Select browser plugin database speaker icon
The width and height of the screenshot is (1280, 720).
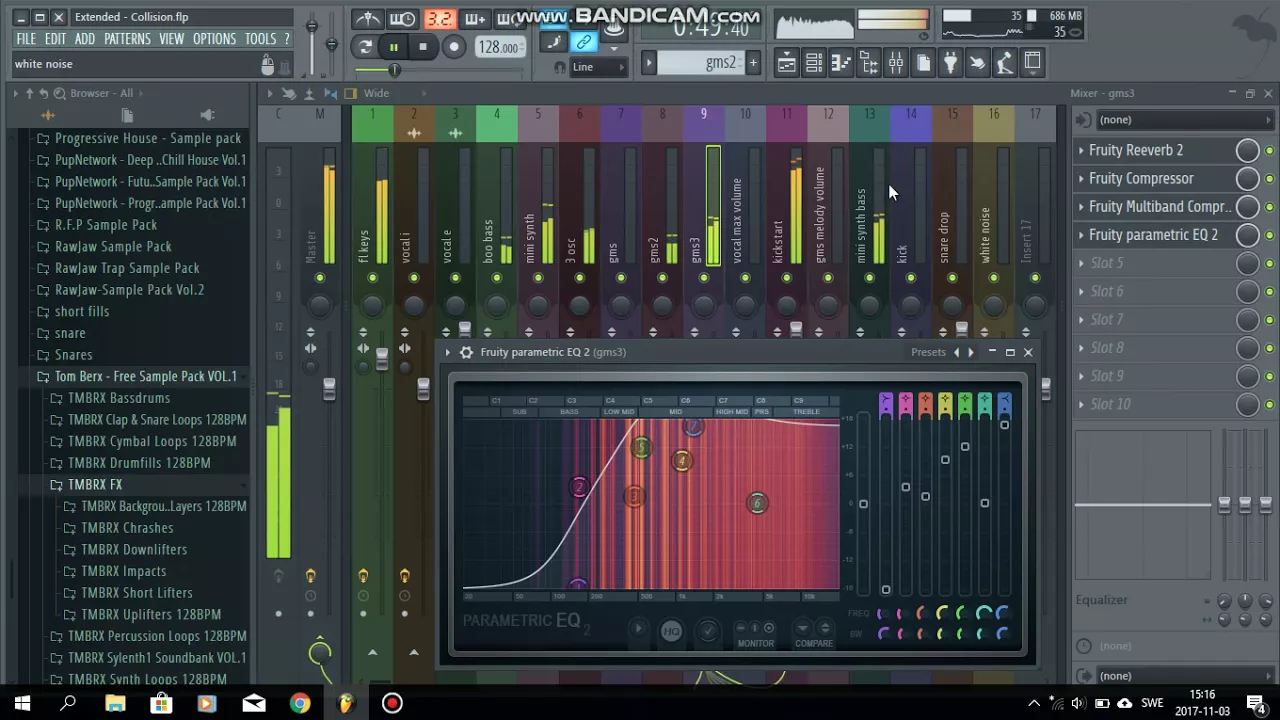(x=208, y=114)
